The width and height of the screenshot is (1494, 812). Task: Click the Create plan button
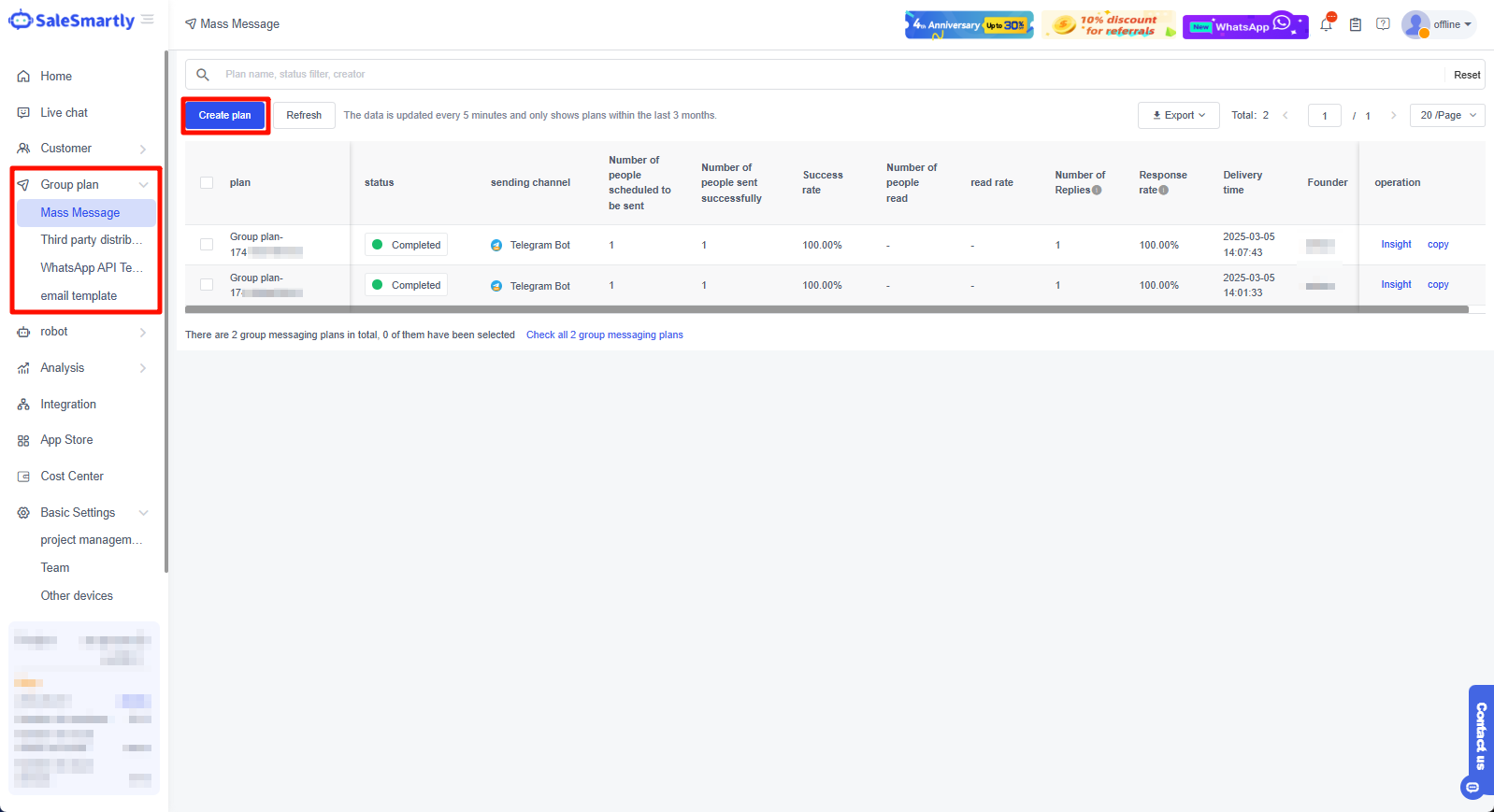(224, 116)
